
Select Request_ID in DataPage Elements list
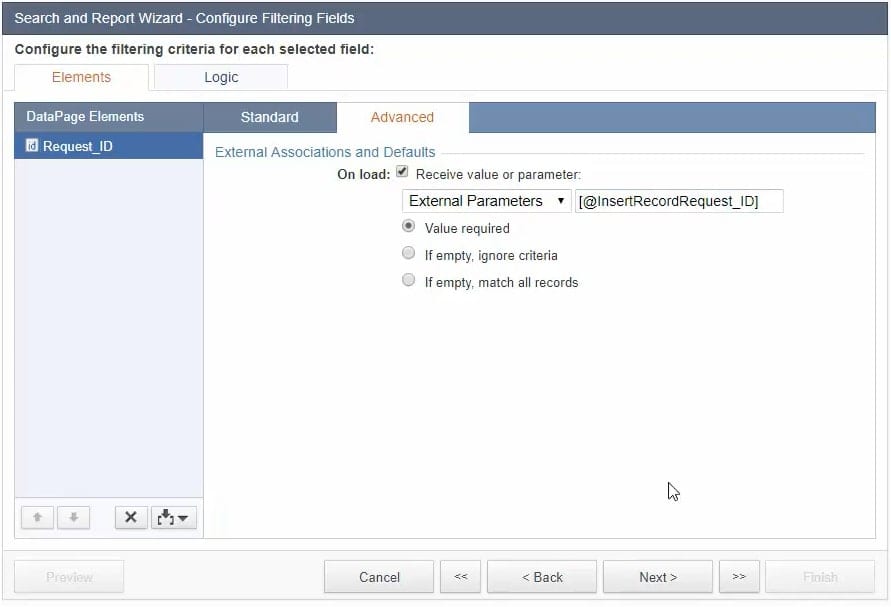coord(78,147)
